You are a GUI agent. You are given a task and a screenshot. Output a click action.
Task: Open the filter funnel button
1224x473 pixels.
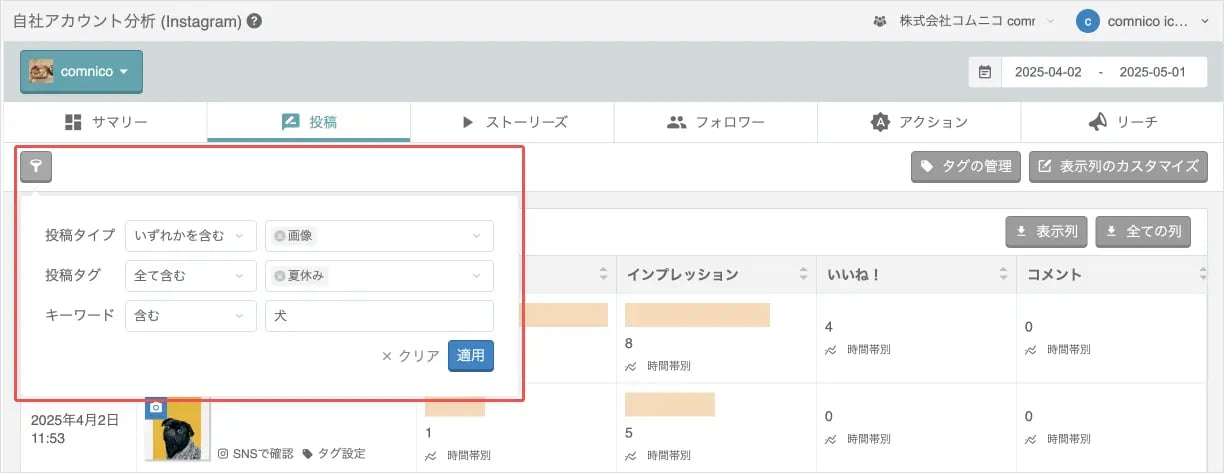[x=36, y=166]
